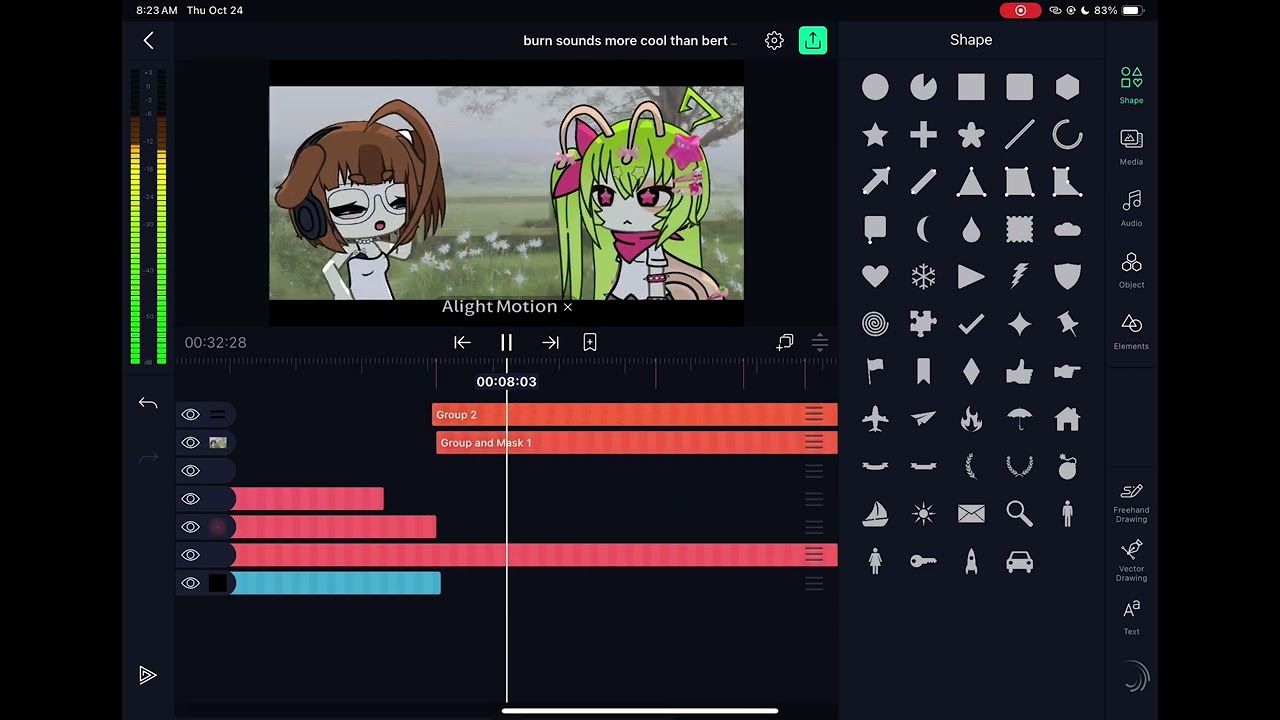Insert the speech bubble shape
This screenshot has height=720, width=1280.
[x=875, y=230]
